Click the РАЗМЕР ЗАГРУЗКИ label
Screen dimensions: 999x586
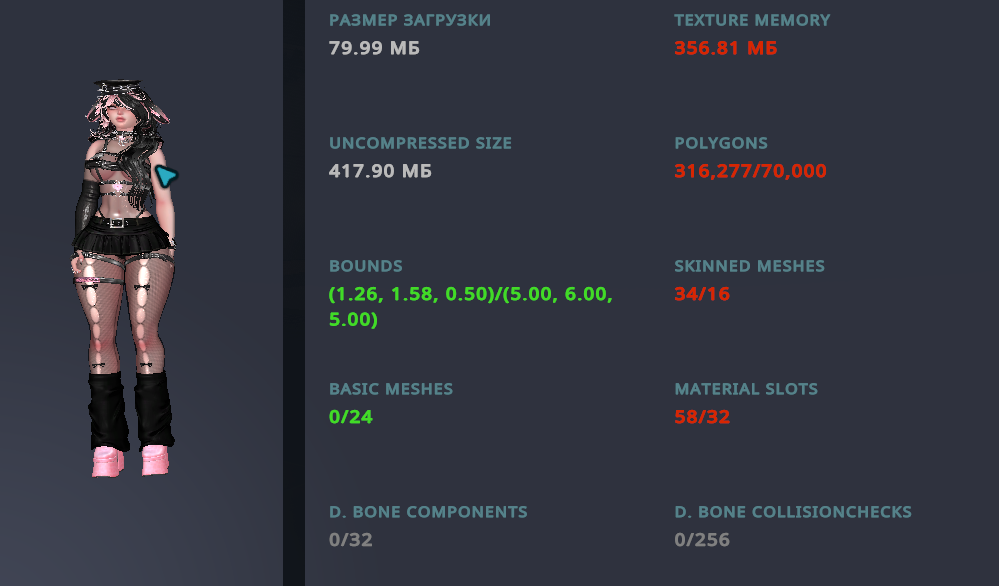410,20
